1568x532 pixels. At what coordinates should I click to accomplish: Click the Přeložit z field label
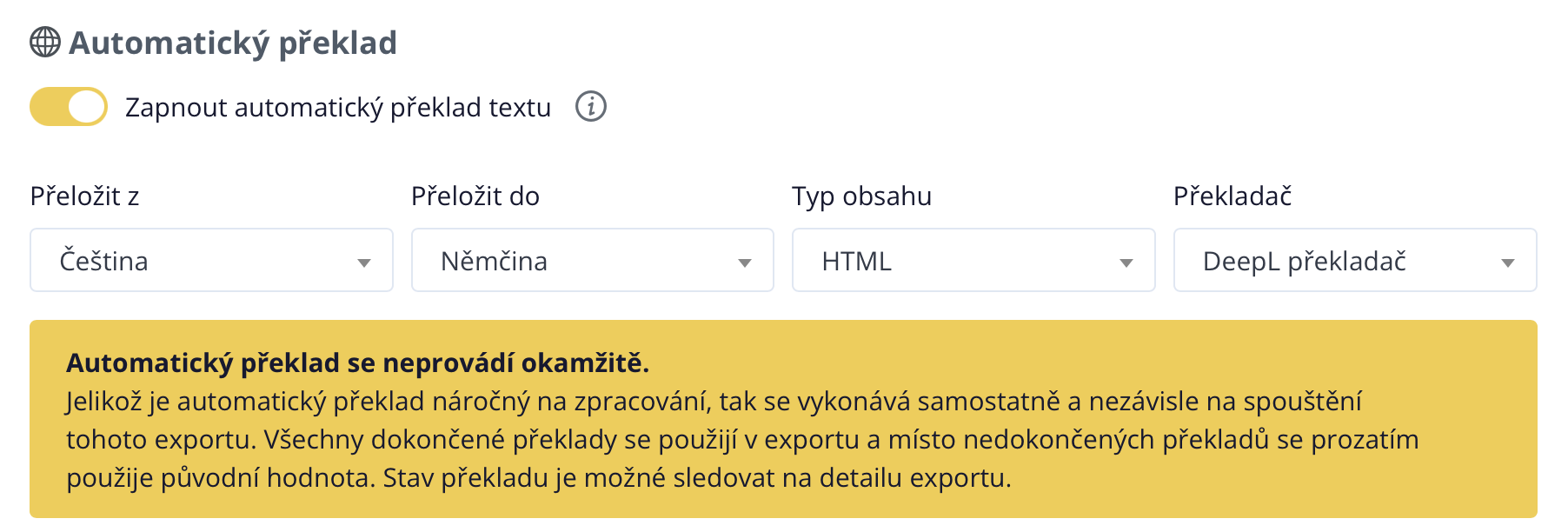tap(85, 196)
